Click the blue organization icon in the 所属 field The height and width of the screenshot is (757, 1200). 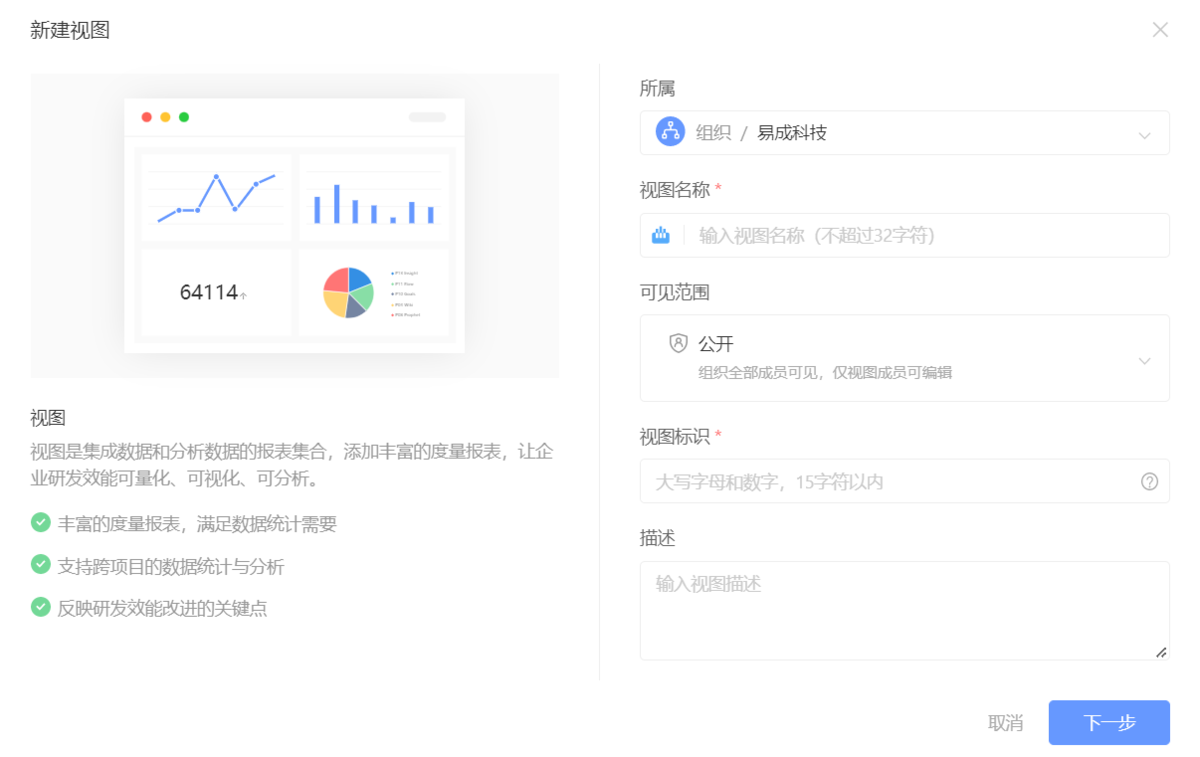click(x=670, y=132)
